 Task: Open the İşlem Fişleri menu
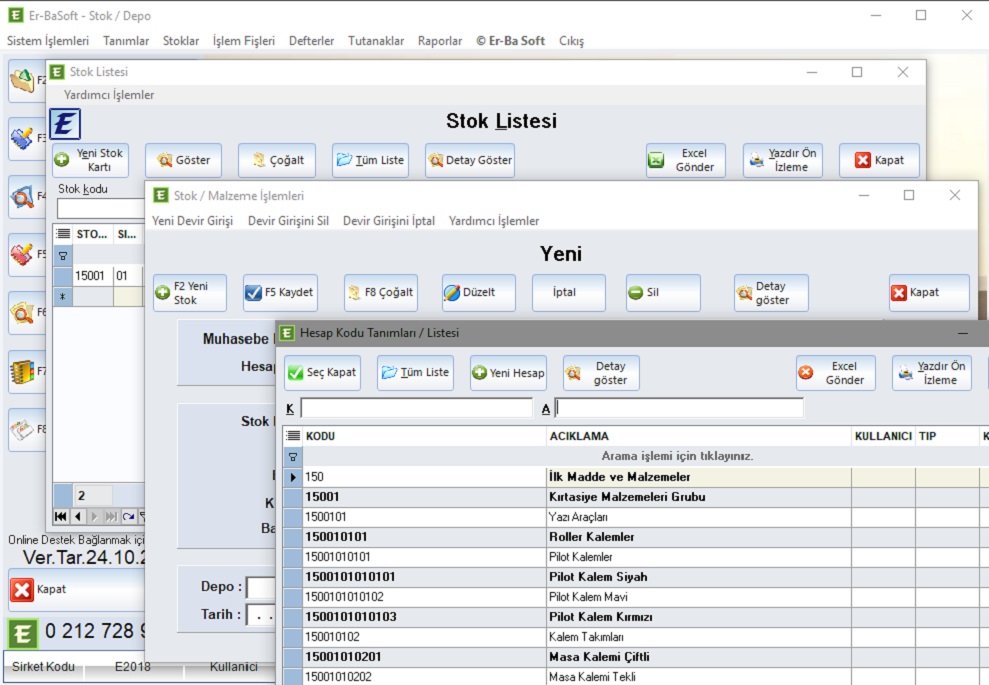[x=244, y=41]
